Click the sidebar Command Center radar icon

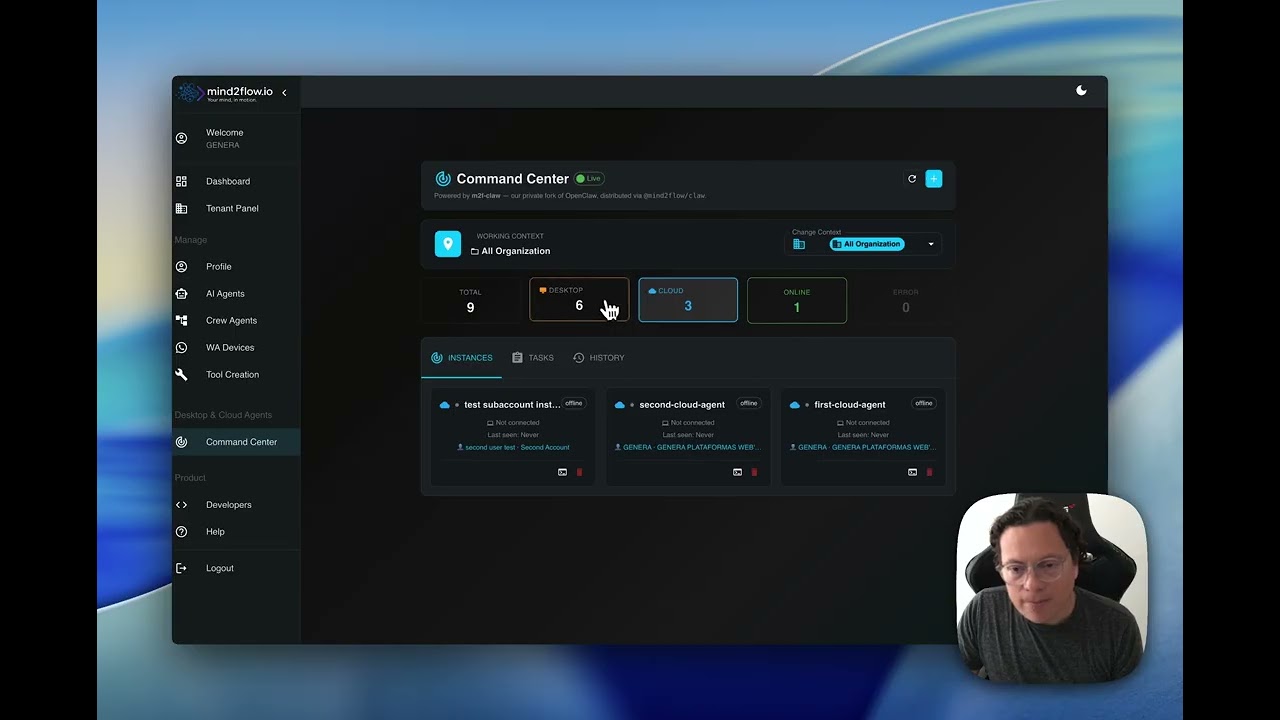pos(181,442)
